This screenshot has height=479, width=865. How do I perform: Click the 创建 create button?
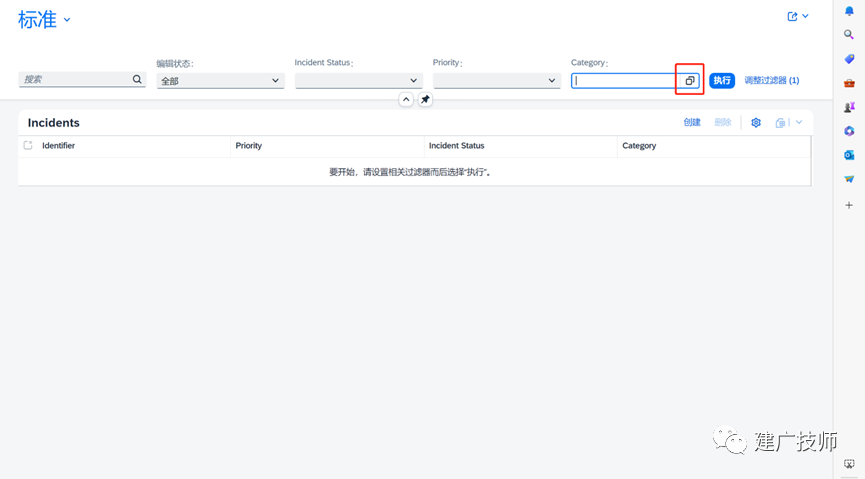tap(692, 123)
